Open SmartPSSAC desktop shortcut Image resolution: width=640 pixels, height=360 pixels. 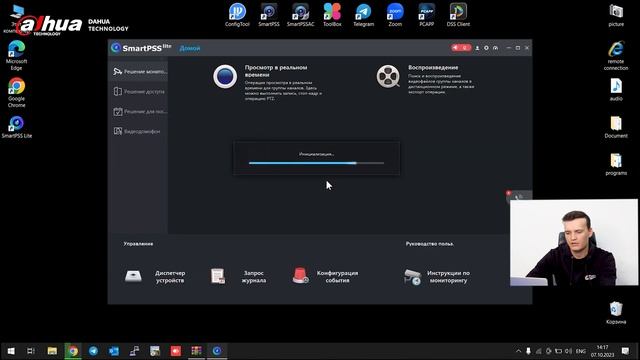tap(300, 15)
